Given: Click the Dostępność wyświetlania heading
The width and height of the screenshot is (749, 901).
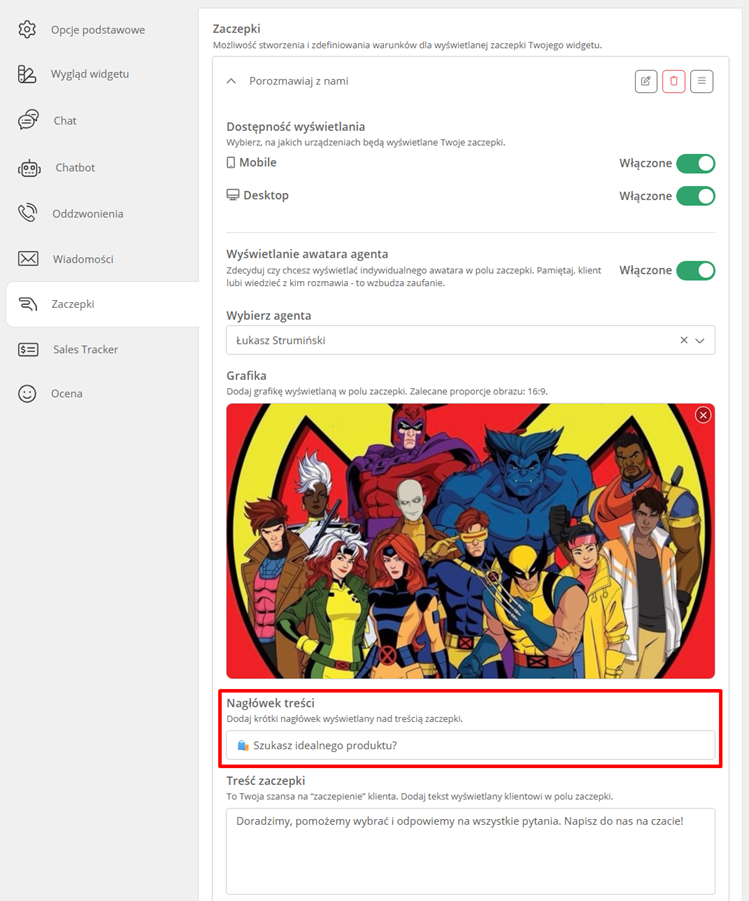Looking at the screenshot, I should pos(295,126).
